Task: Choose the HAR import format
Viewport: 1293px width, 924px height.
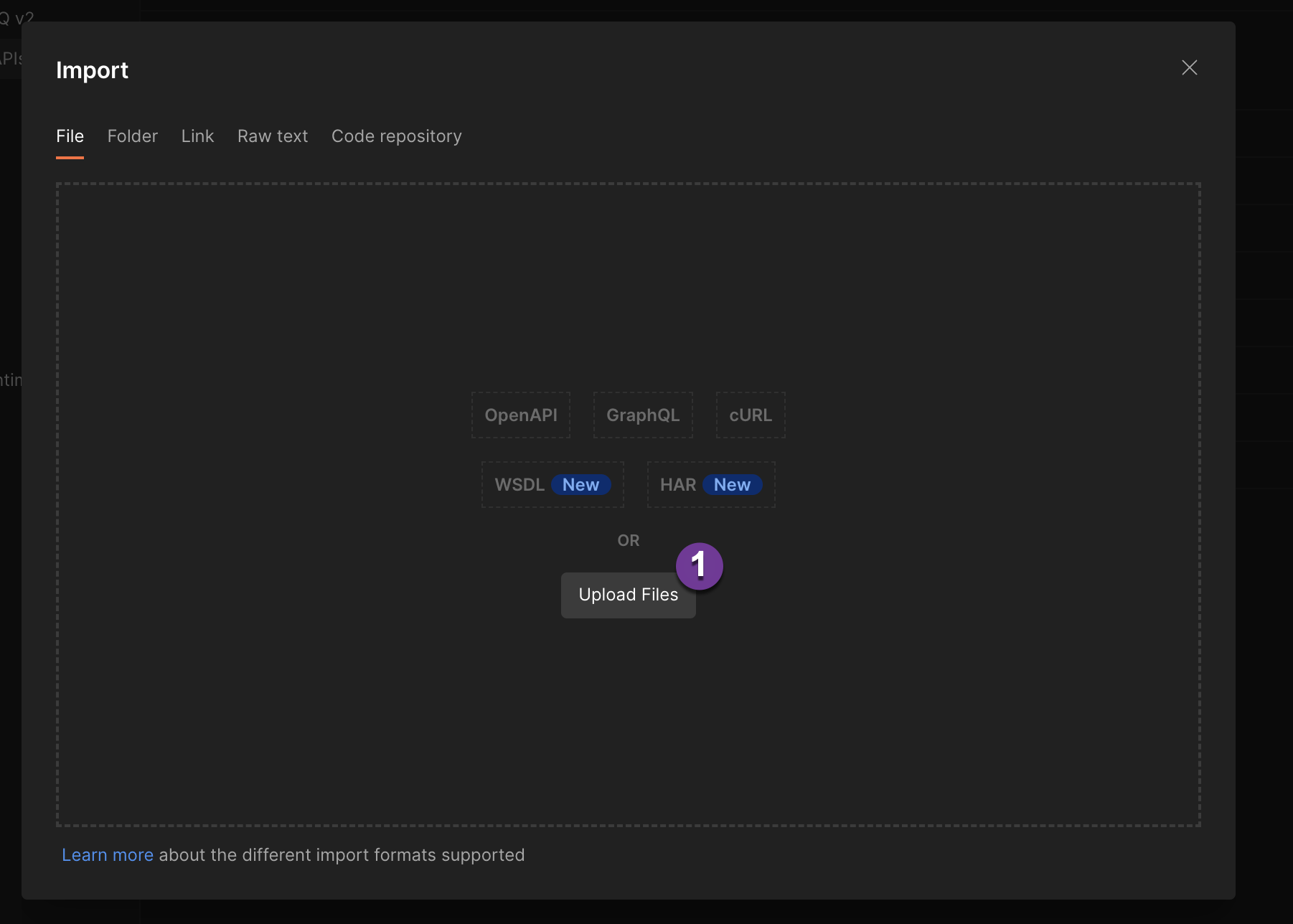Action: (710, 484)
